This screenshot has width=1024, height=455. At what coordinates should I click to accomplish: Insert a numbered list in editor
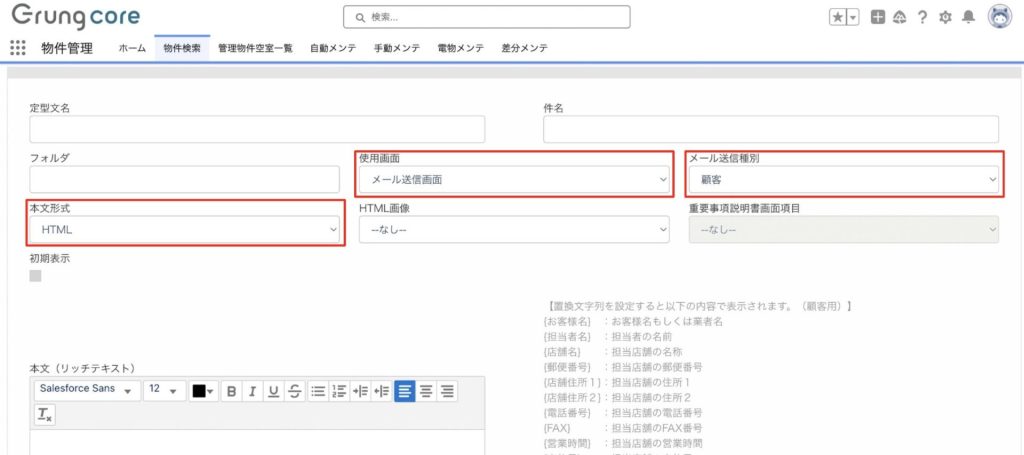(x=338, y=391)
